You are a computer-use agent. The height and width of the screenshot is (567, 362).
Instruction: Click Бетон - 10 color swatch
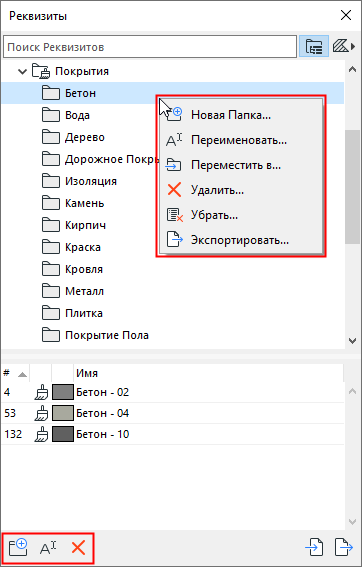(63, 434)
